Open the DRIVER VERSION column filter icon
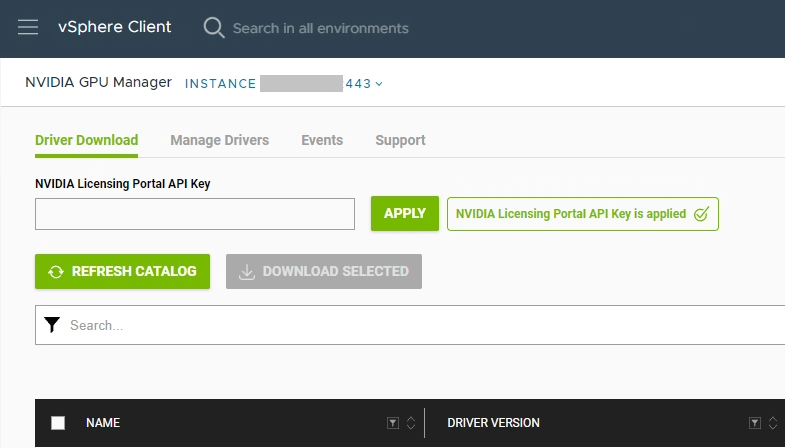This screenshot has width=785, height=448. point(755,423)
